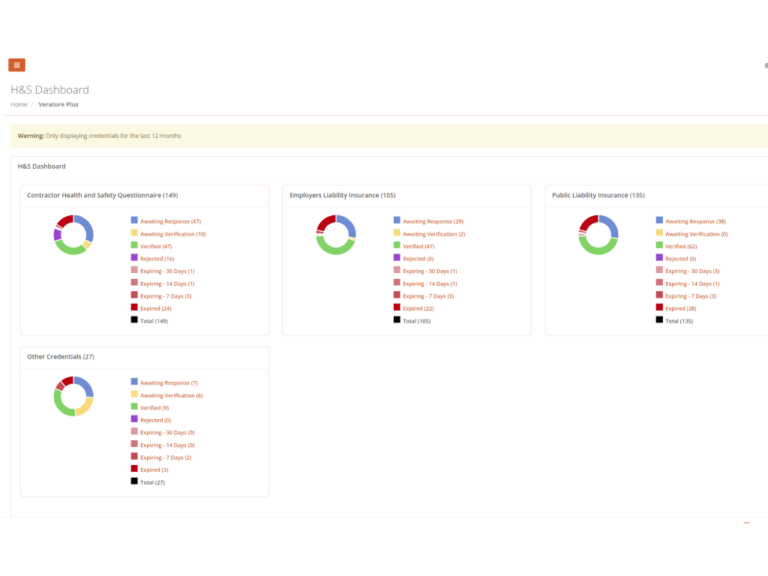Click the Public Liability Insurance donut chart
Image resolution: width=768 pixels, height=576 pixels.
[x=598, y=235]
